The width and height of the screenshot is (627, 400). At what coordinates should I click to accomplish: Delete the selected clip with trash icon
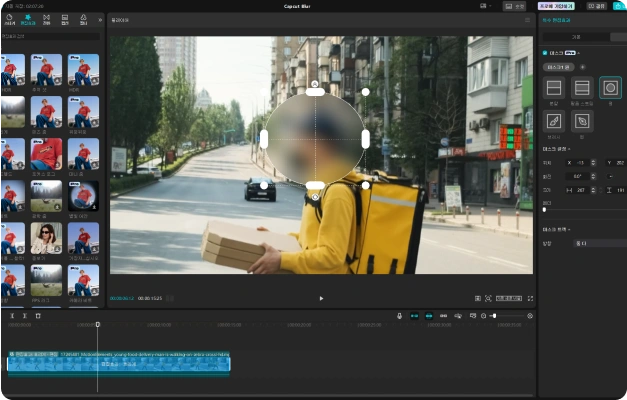pyautogui.click(x=38, y=316)
